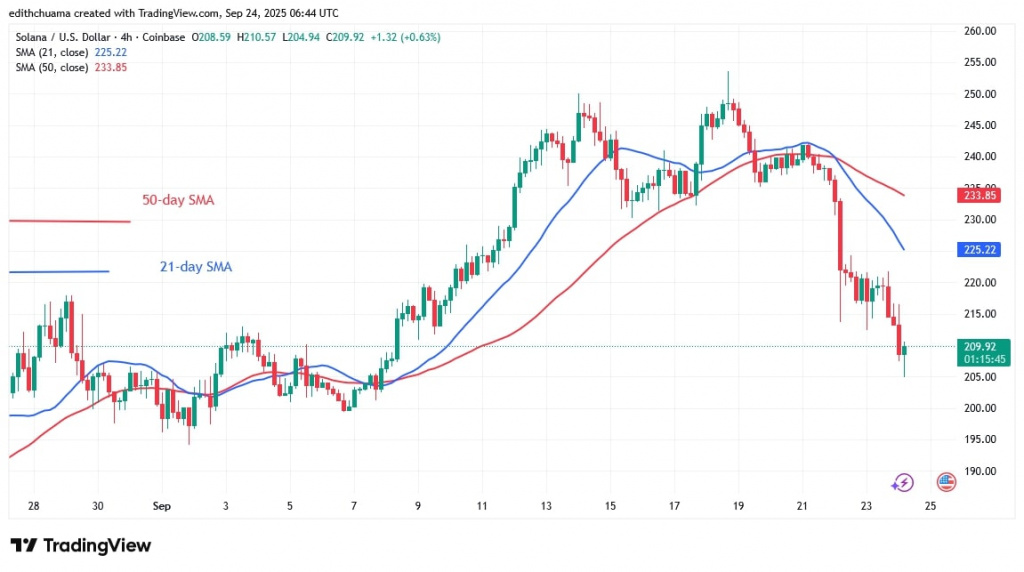The width and height of the screenshot is (1024, 572).
Task: Click the blue line above 21-day SMA label
Action: [58, 271]
